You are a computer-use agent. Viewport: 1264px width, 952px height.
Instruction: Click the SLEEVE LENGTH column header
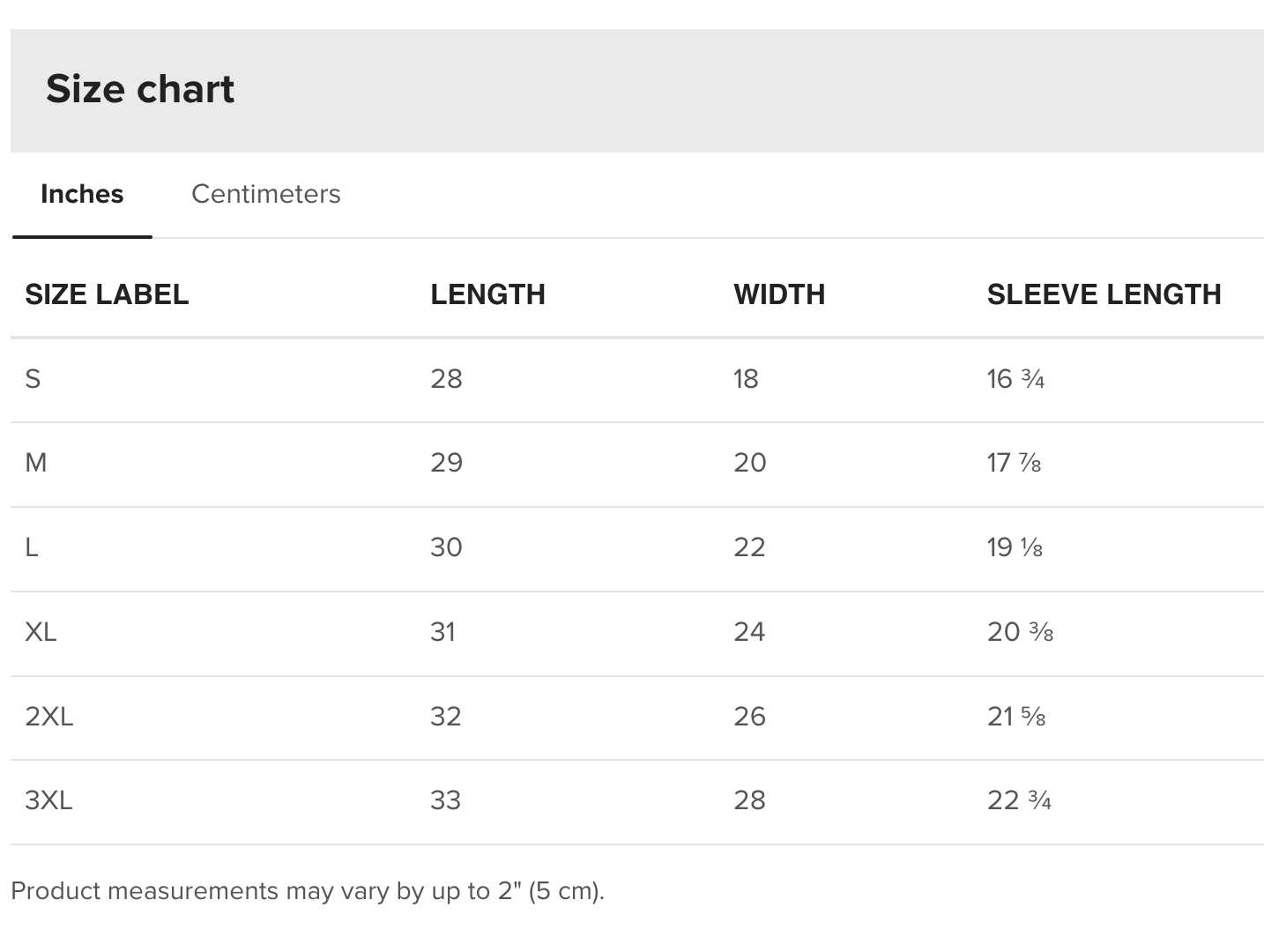click(x=1104, y=294)
